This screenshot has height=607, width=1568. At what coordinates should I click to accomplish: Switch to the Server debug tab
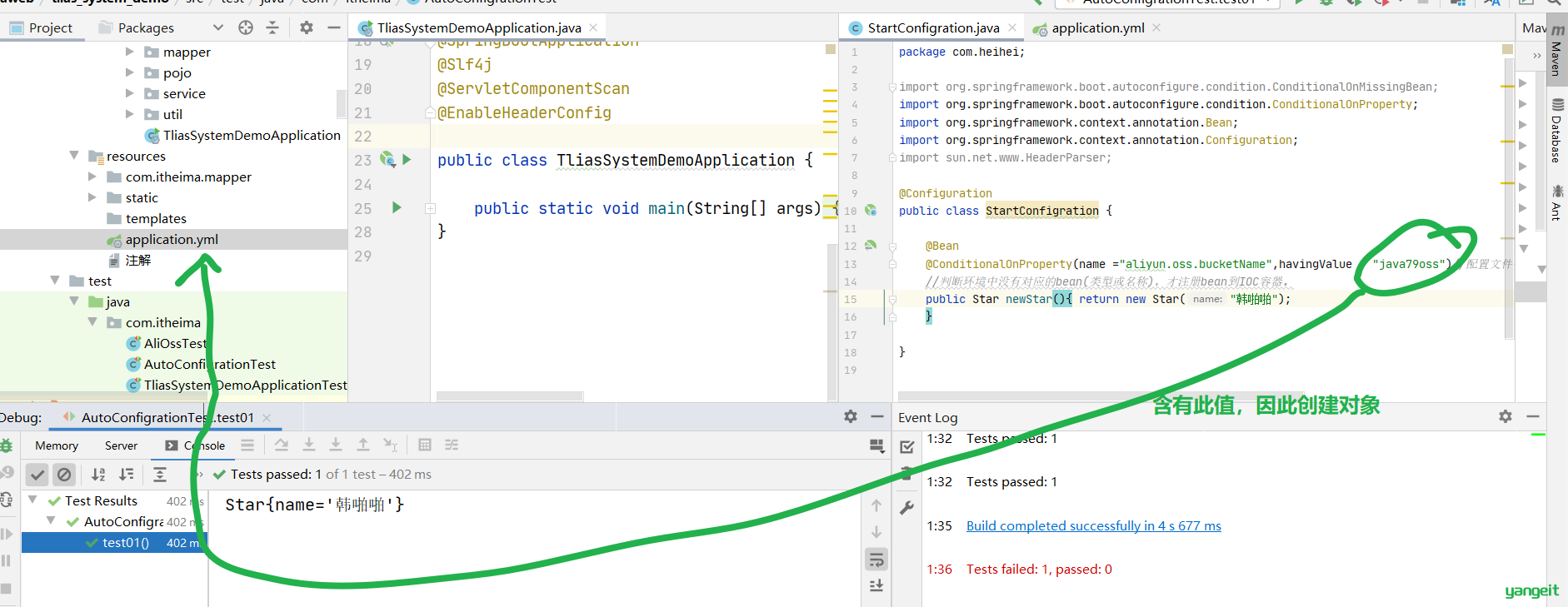coord(121,445)
